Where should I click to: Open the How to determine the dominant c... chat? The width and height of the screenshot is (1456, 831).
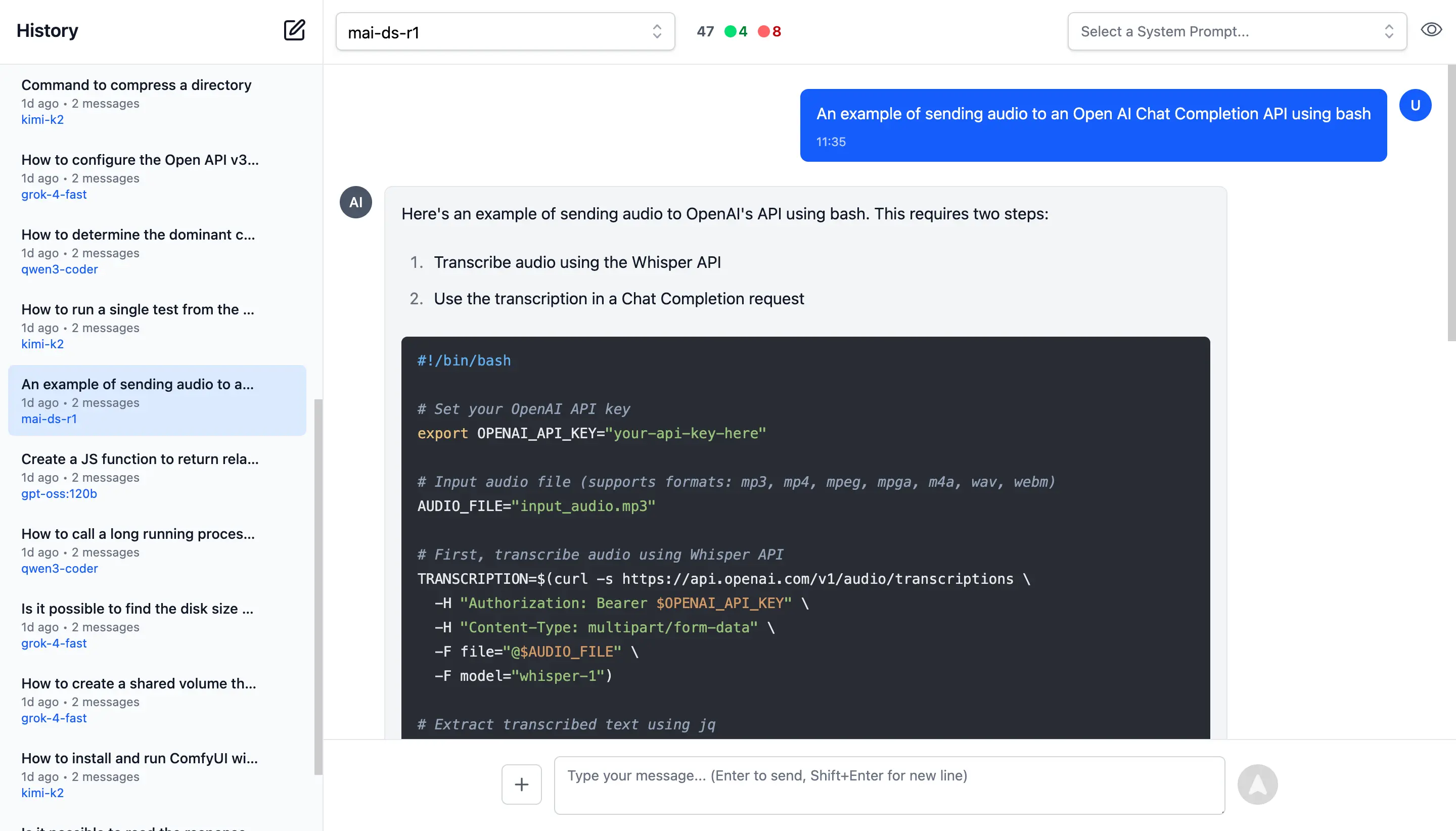tap(157, 251)
